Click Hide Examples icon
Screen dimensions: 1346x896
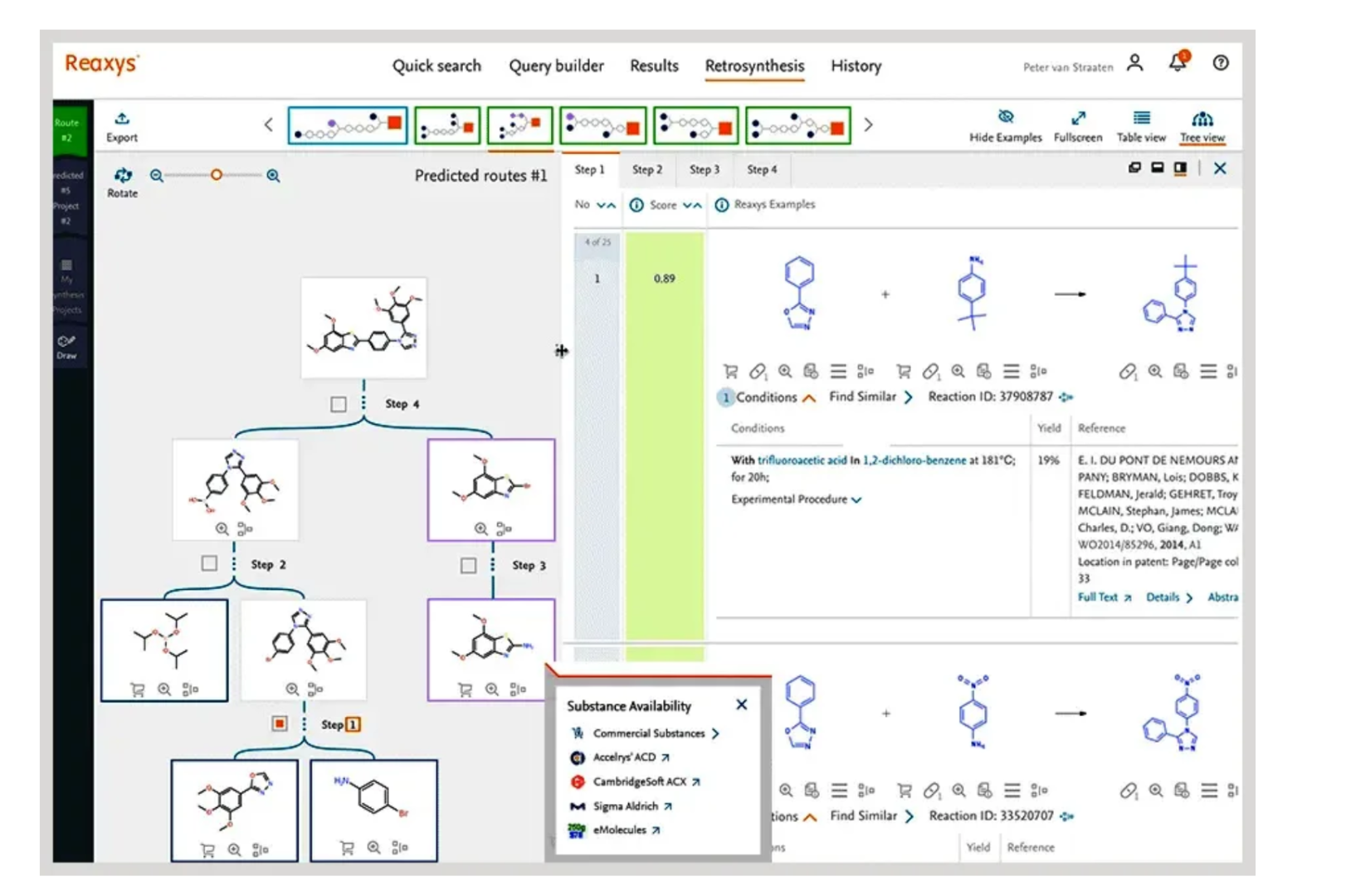tap(1005, 117)
